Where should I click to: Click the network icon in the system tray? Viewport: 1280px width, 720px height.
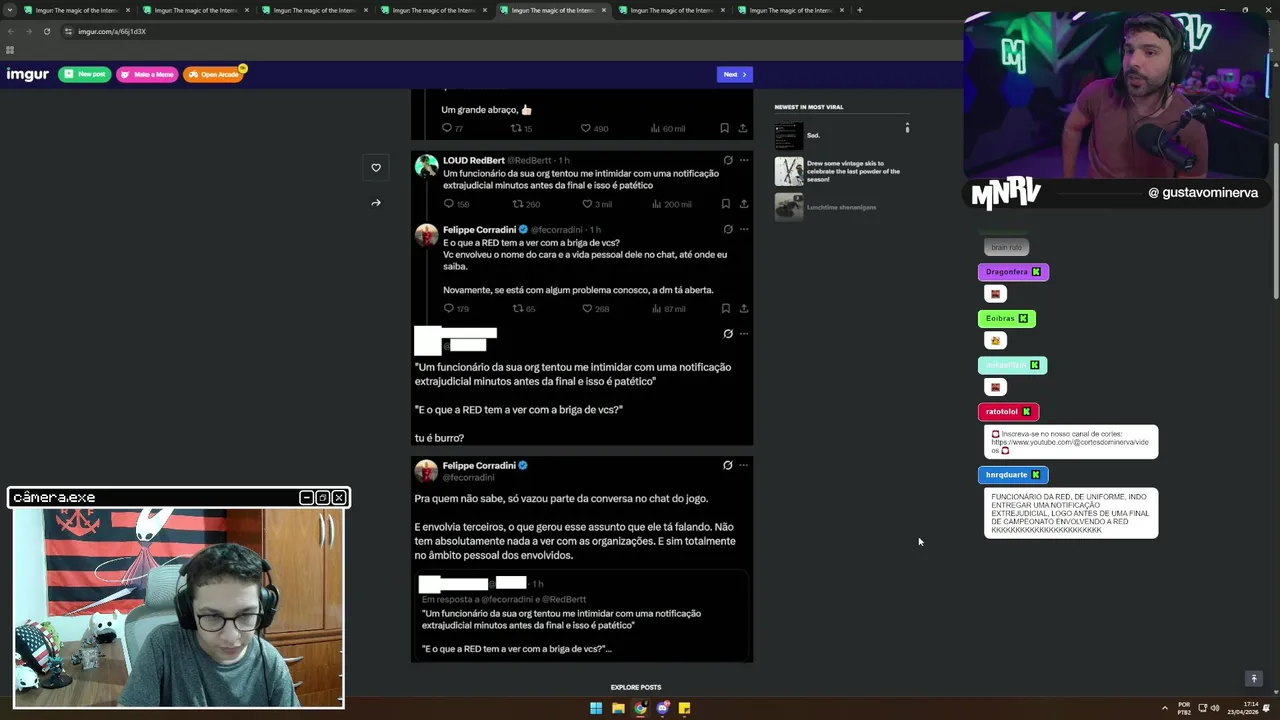pos(1202,708)
